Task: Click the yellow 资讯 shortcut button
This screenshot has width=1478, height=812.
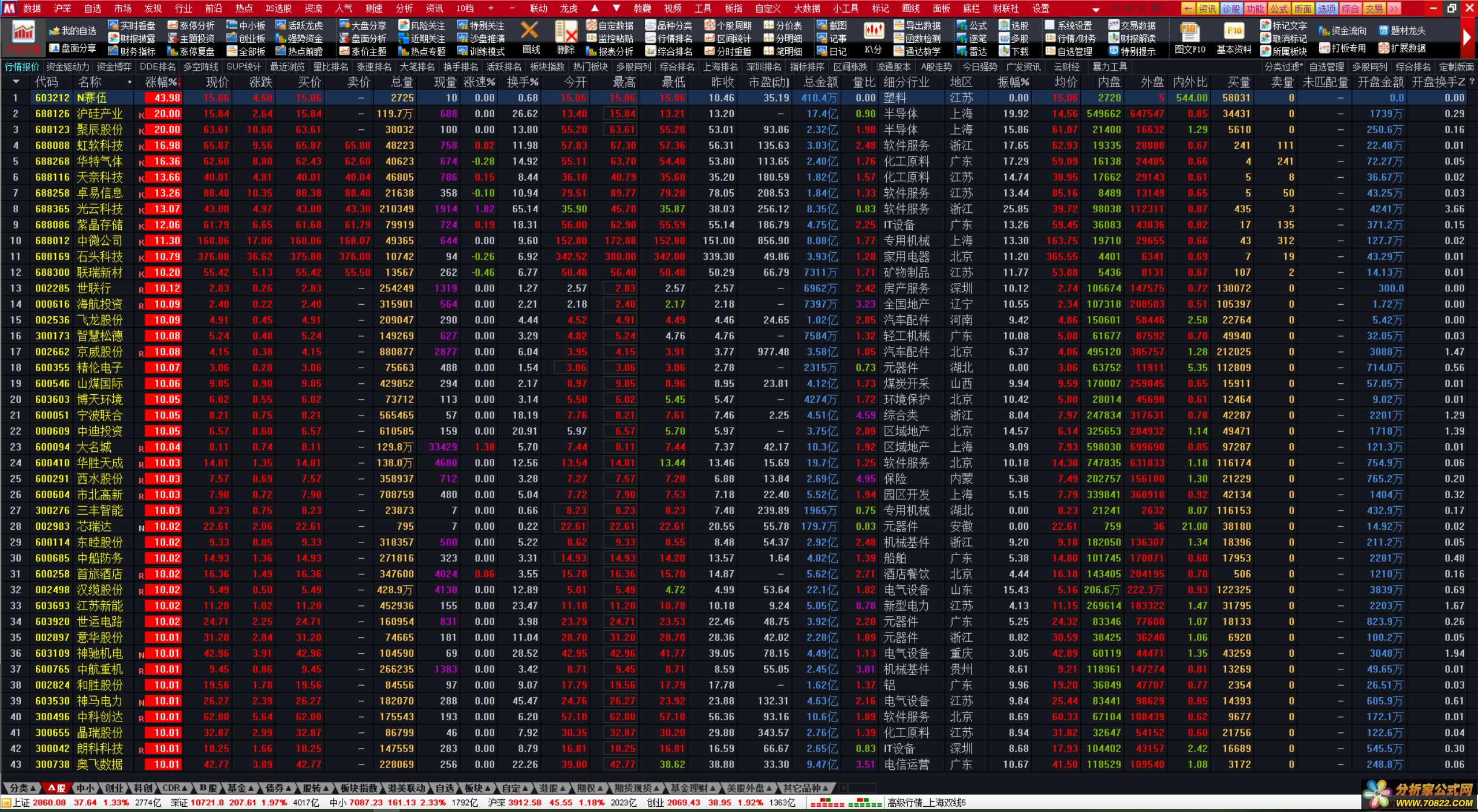Action: (1207, 9)
